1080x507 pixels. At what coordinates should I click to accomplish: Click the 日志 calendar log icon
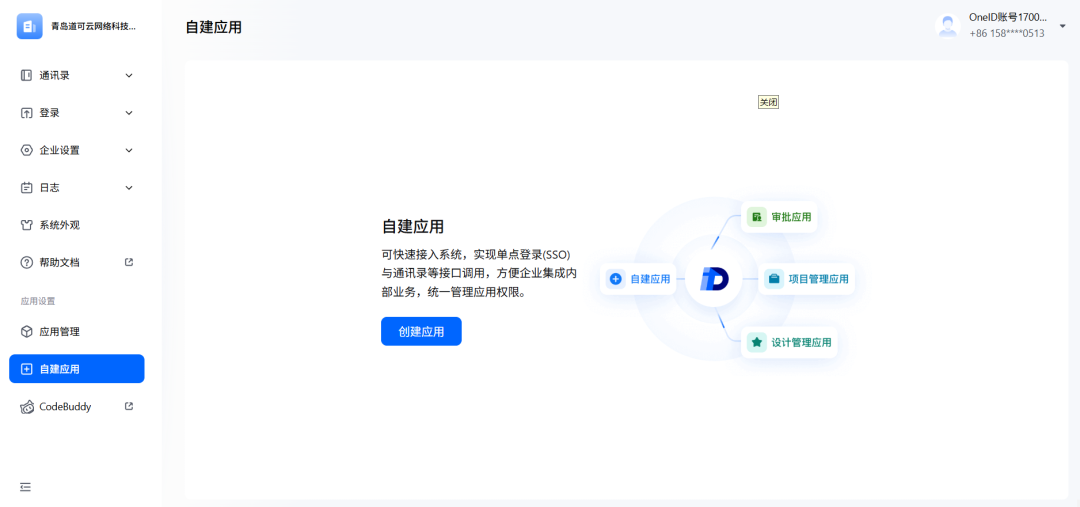point(26,187)
